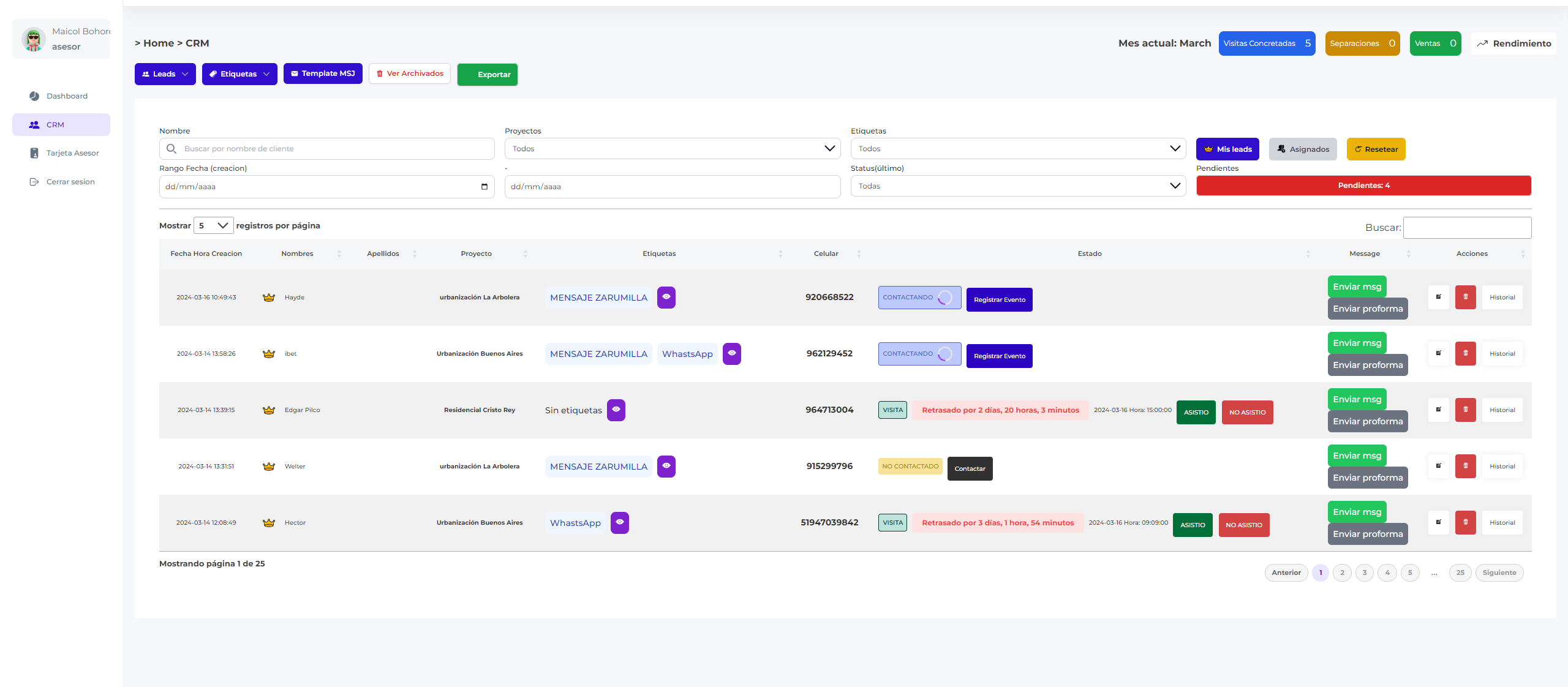Screen dimensions: 1568x687
Task: Click the red delete icon for Hayde
Action: 1465,297
